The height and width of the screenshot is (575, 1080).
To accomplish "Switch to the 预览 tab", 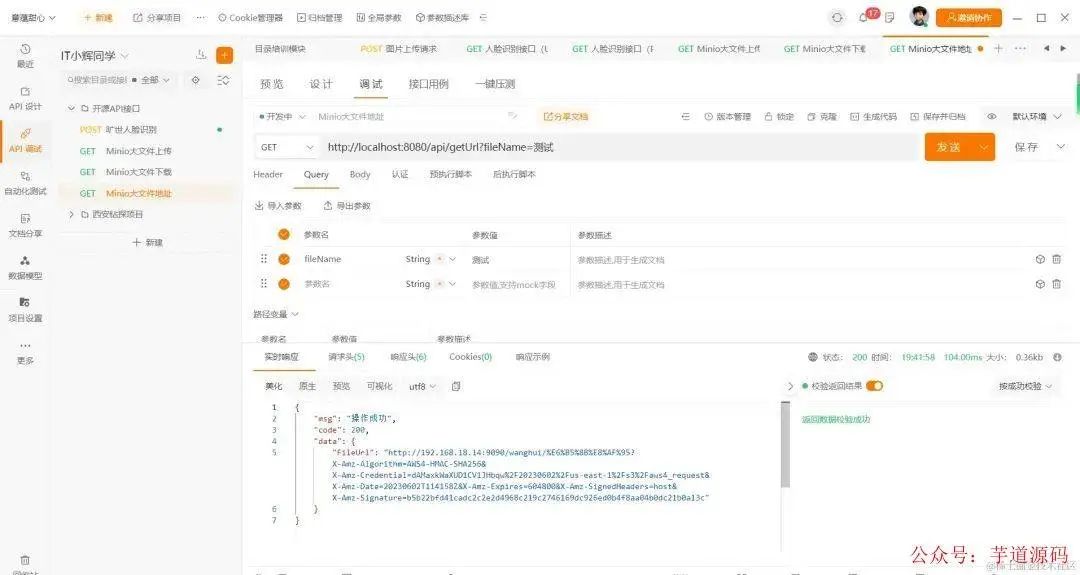I will (x=271, y=84).
